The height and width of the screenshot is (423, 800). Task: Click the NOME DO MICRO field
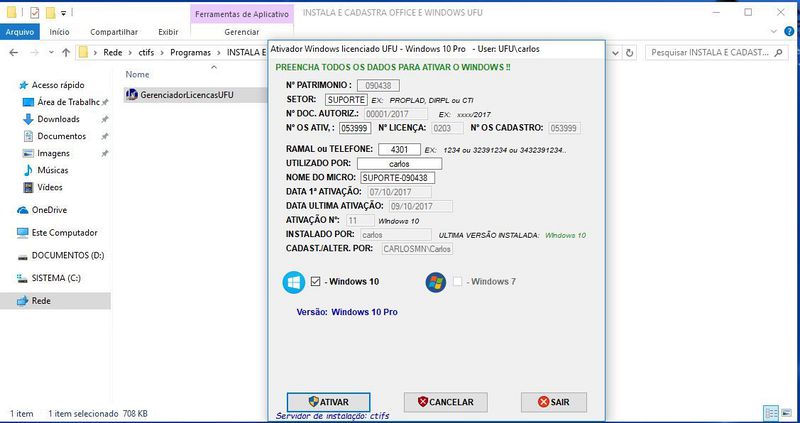click(x=397, y=178)
